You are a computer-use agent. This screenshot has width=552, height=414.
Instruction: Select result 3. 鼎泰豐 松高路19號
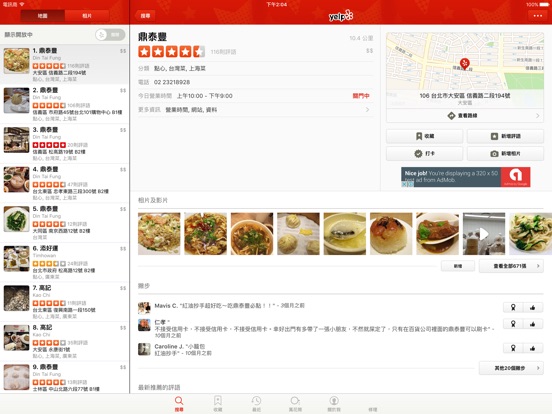[x=64, y=144]
